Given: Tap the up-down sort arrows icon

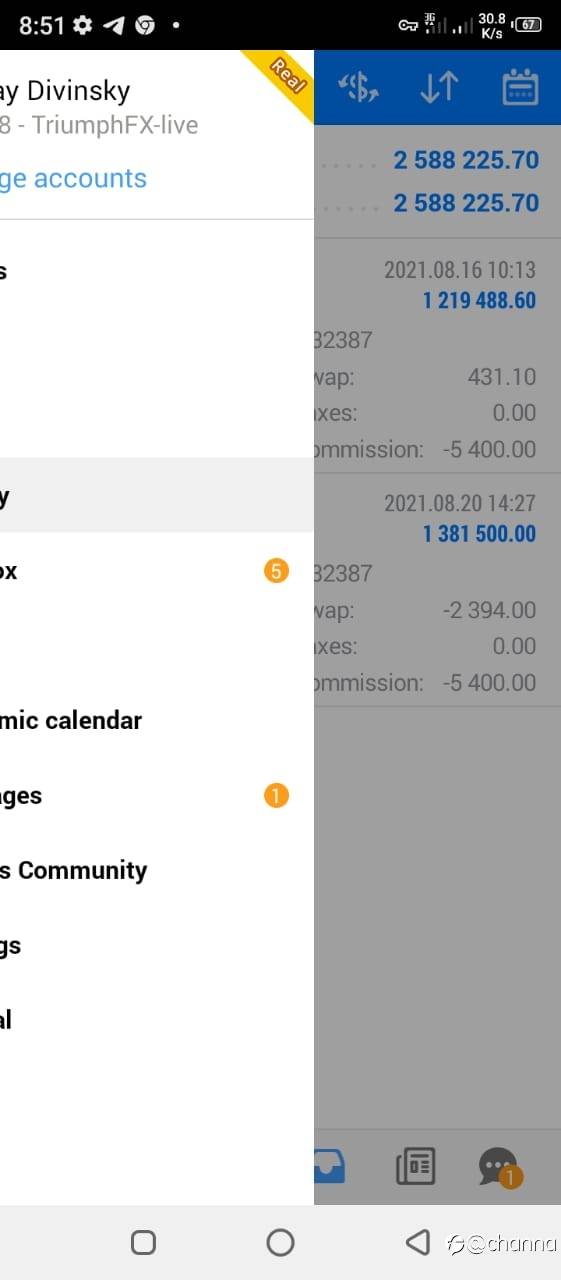Looking at the screenshot, I should (438, 88).
